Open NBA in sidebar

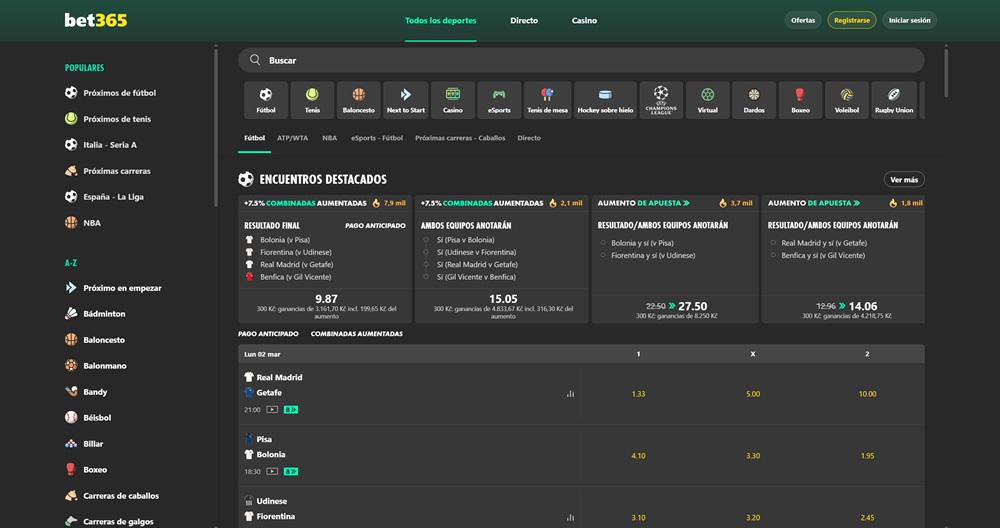[83, 223]
